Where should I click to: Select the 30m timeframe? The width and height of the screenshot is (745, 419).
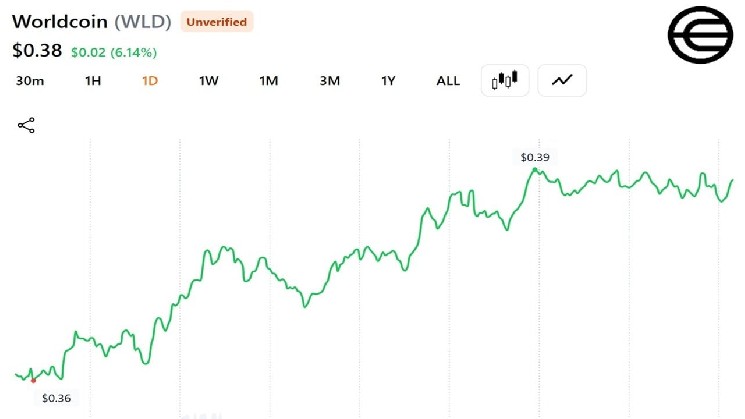click(30, 81)
